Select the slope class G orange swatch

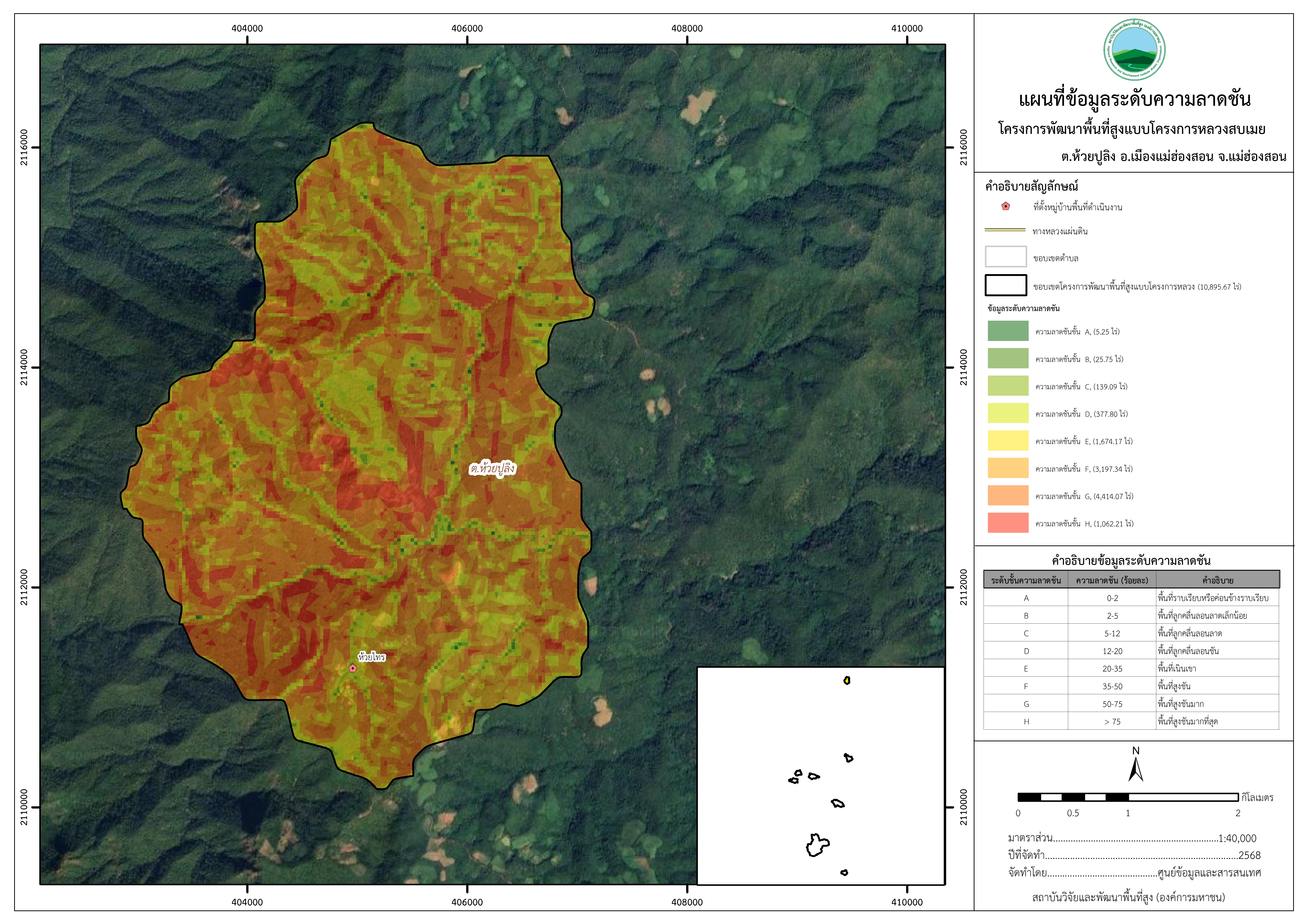pos(1008,496)
